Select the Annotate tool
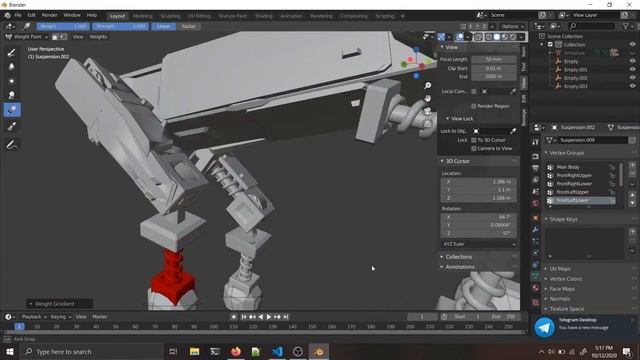Screen dimensions: 640x360 (11, 144)
